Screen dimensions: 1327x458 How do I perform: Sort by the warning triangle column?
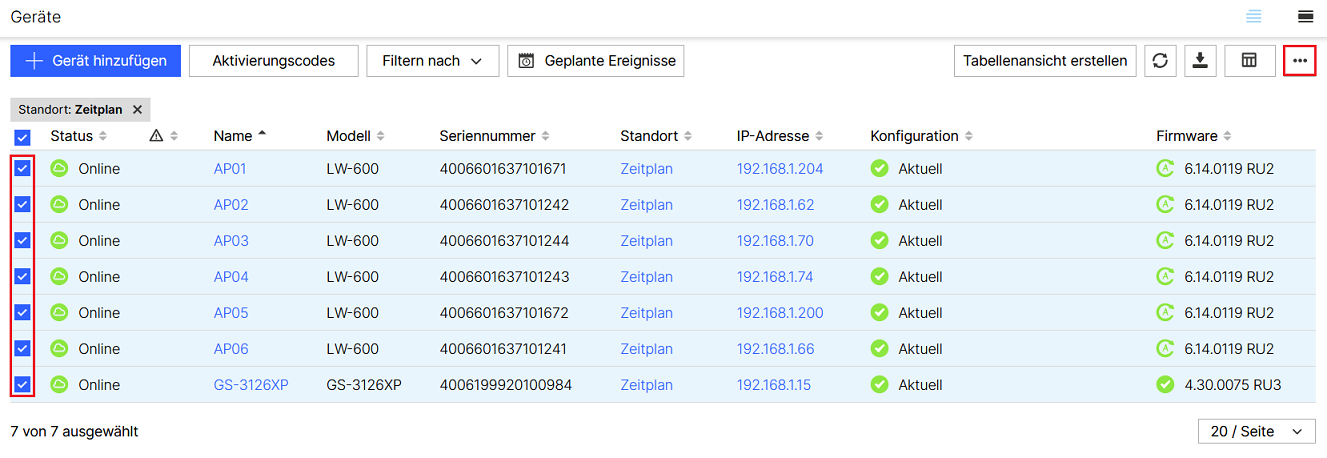(163, 136)
